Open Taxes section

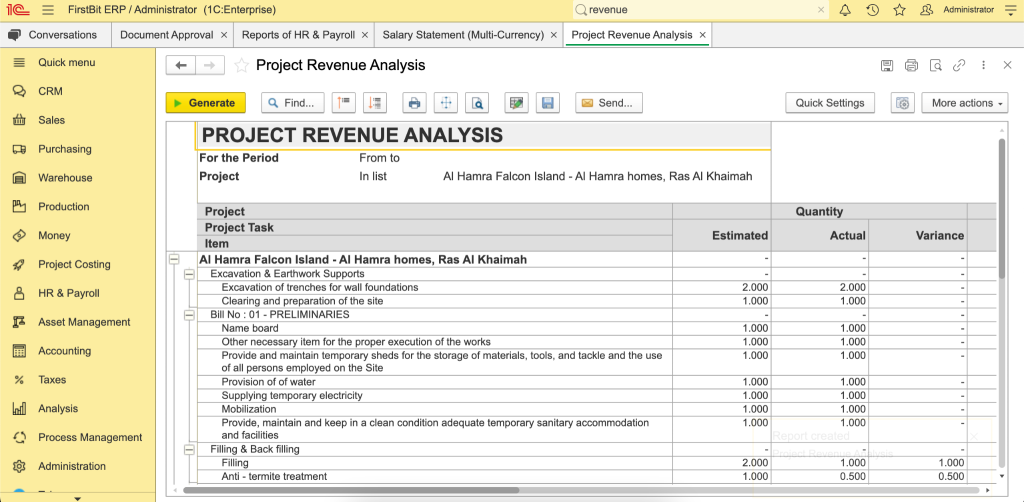78,379
